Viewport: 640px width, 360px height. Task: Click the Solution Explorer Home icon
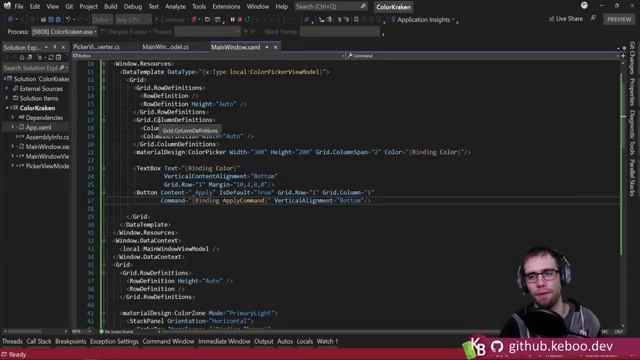click(x=22, y=58)
